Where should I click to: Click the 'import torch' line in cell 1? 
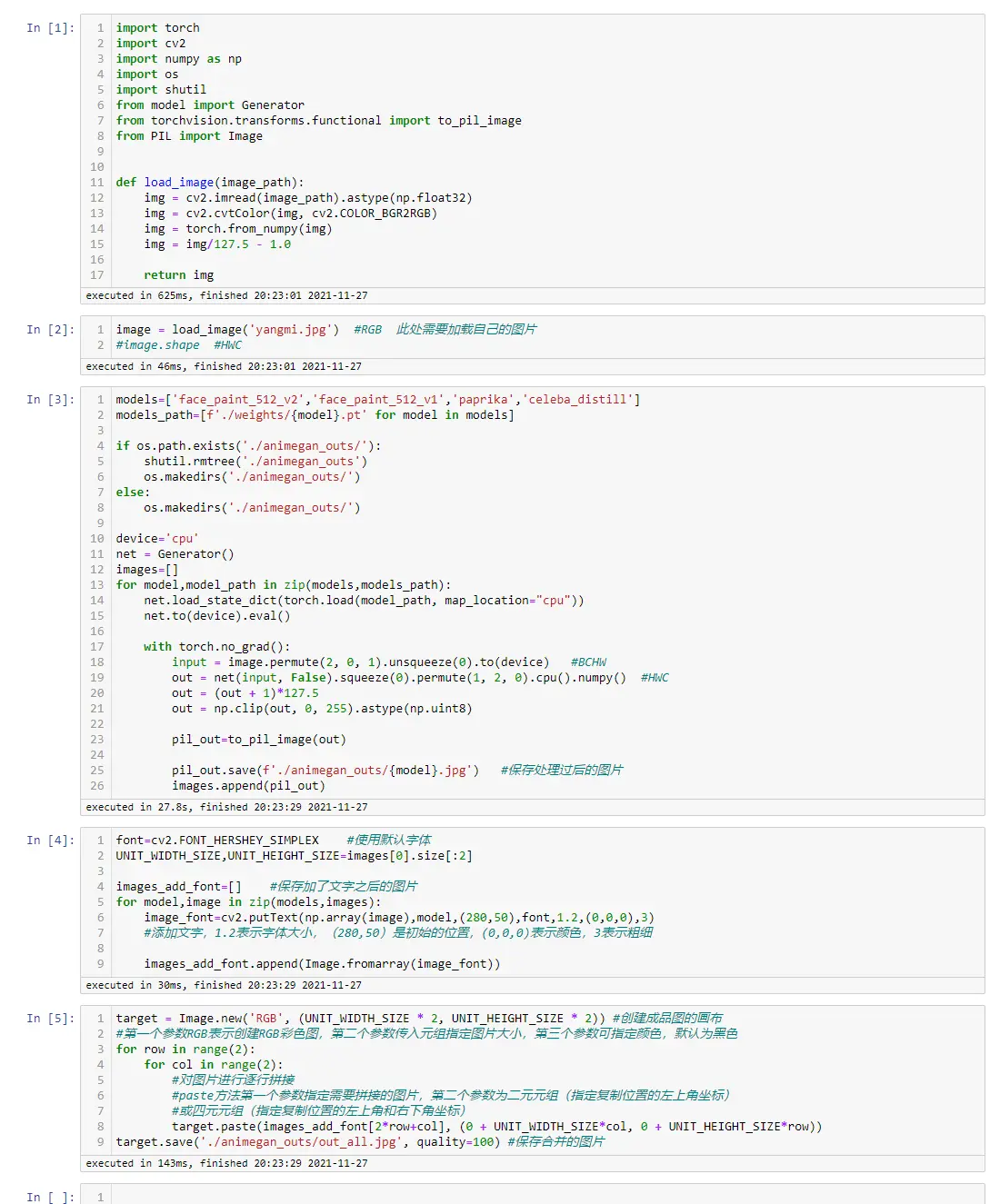point(157,28)
